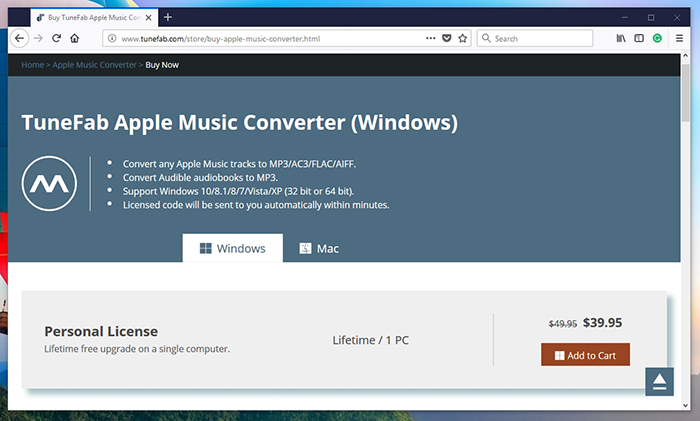Click the $39.95 discounted price

click(602, 322)
